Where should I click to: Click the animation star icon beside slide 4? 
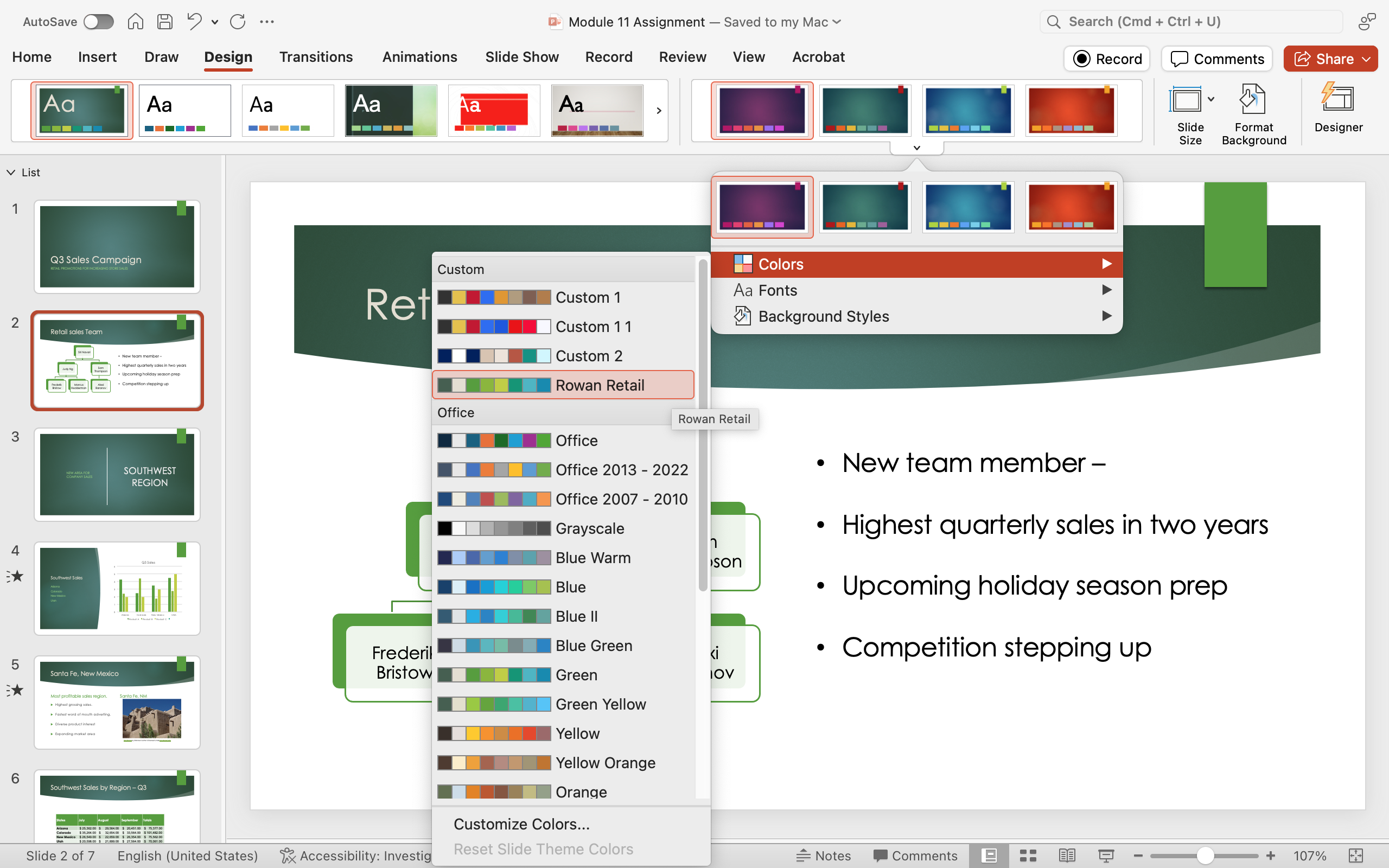point(16,576)
